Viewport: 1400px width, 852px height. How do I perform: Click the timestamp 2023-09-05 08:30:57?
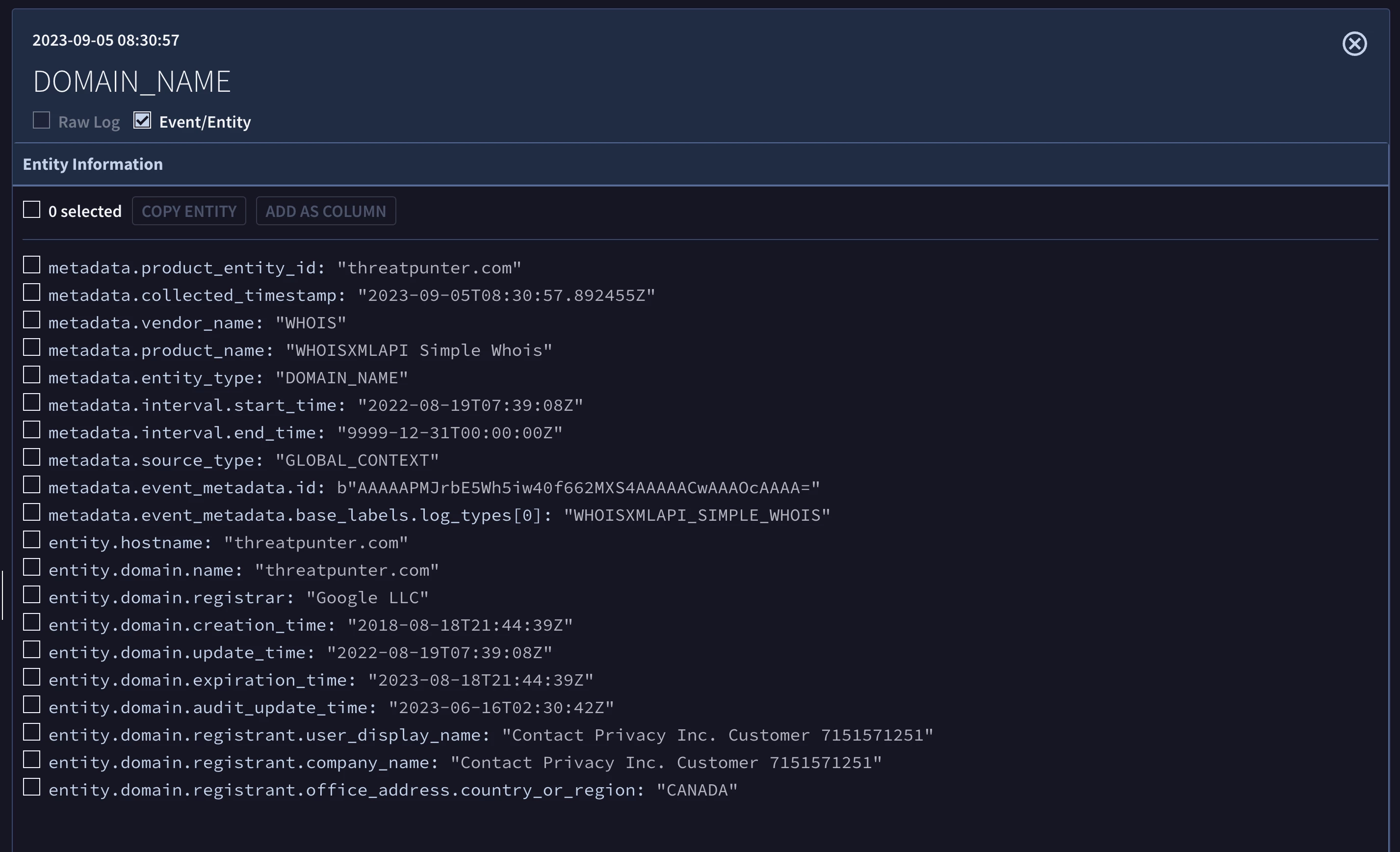[105, 40]
